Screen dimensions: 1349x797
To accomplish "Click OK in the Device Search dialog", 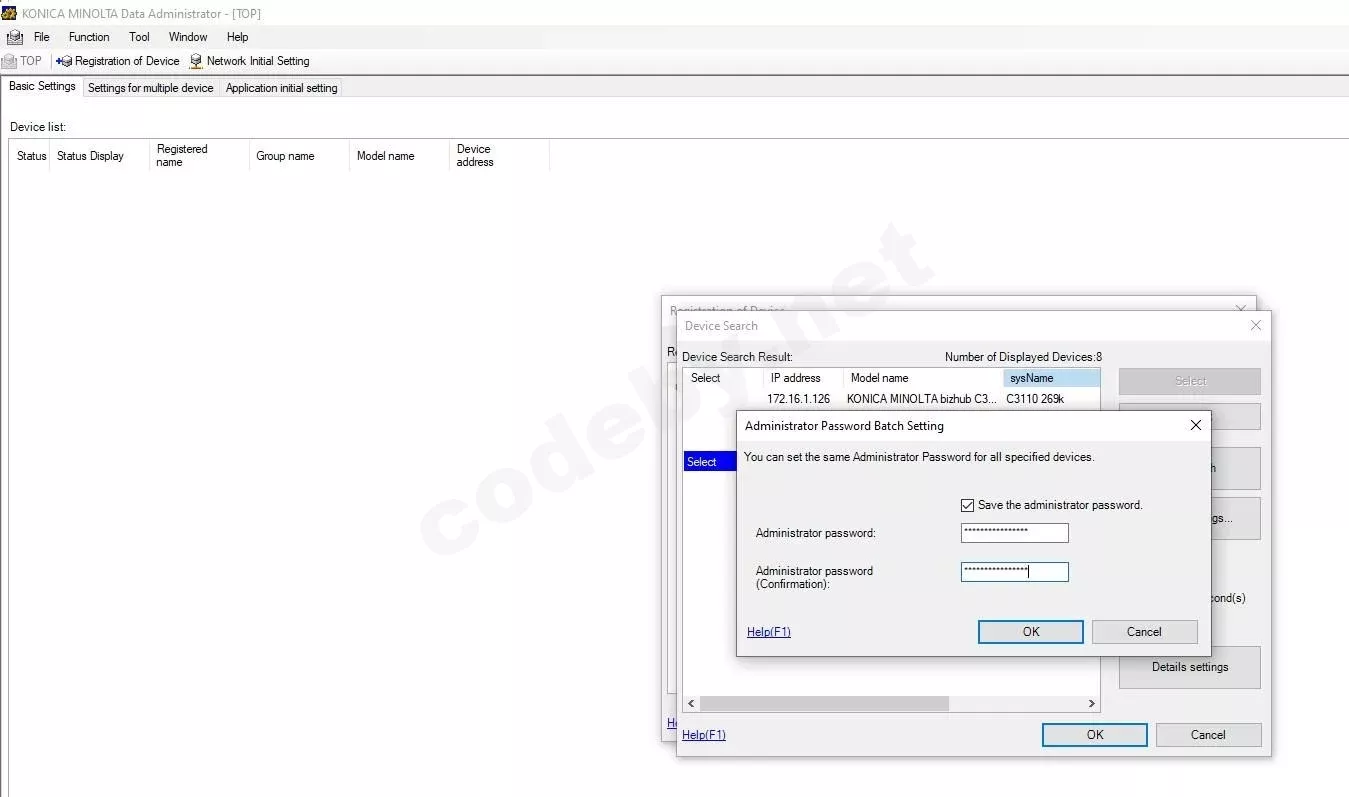I will pyautogui.click(x=1095, y=735).
